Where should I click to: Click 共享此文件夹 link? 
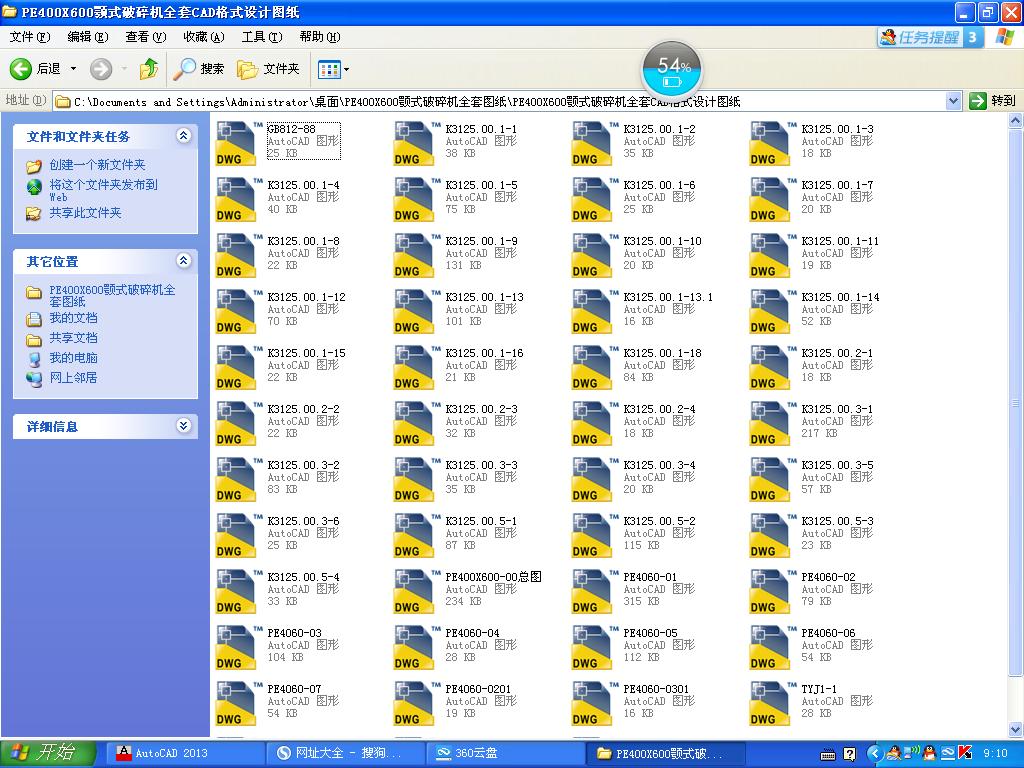tap(86, 213)
